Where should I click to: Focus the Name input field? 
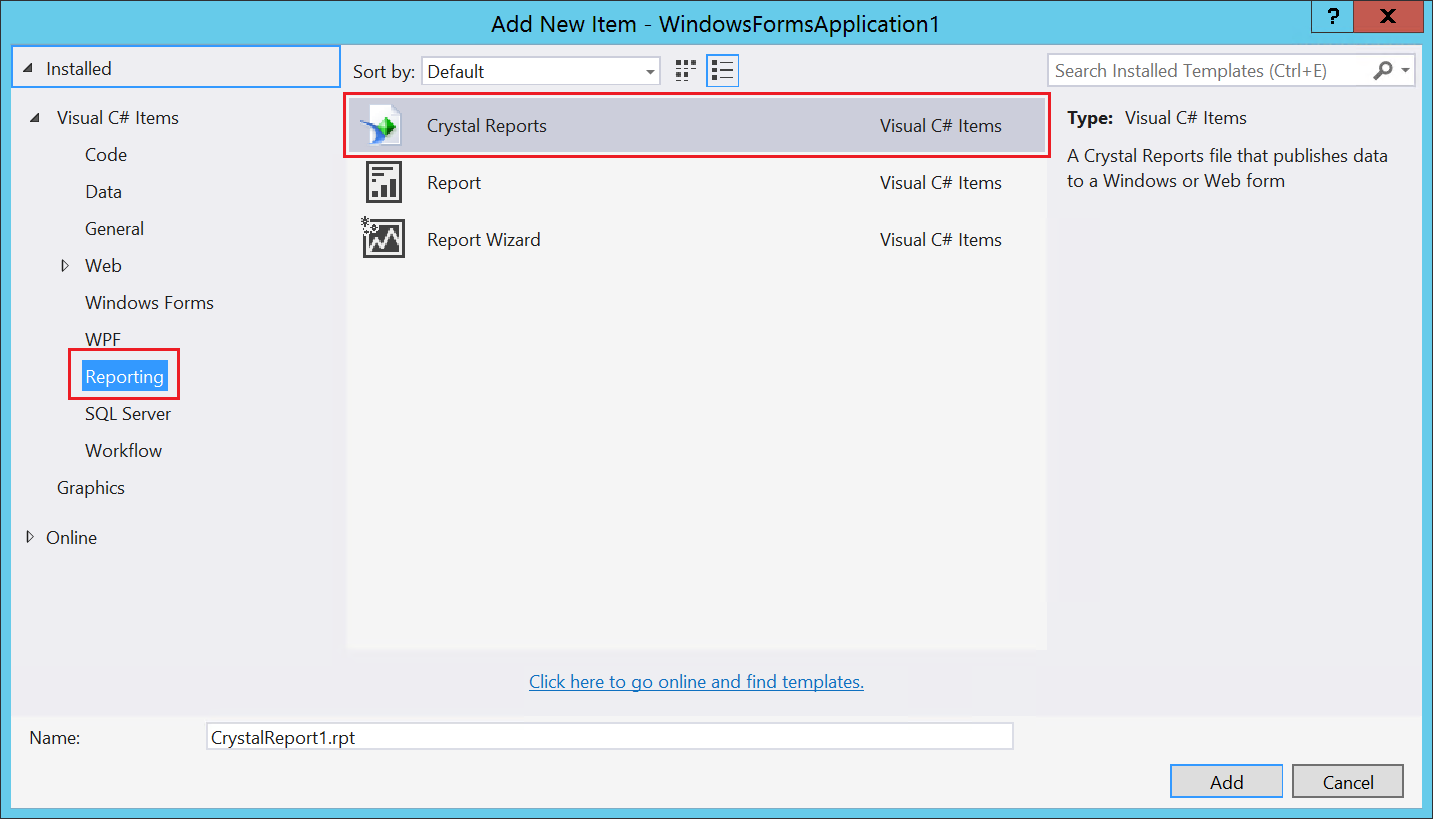(x=609, y=737)
